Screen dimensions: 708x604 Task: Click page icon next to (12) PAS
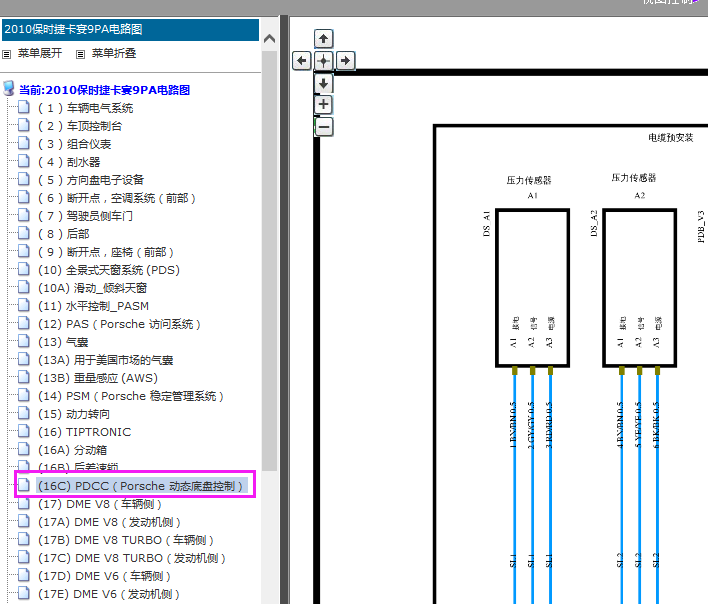(x=24, y=323)
